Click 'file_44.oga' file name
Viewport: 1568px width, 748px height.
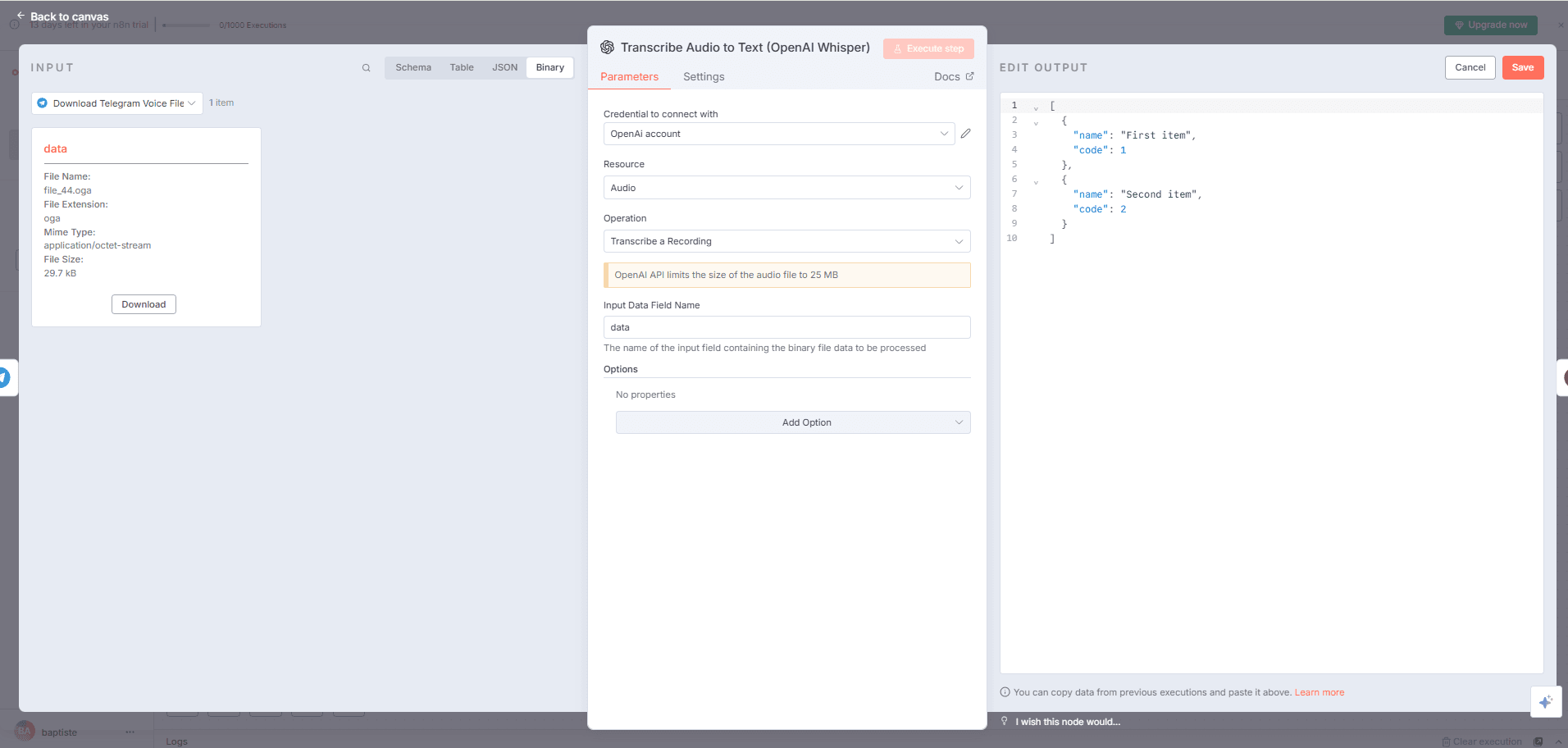tap(68, 190)
